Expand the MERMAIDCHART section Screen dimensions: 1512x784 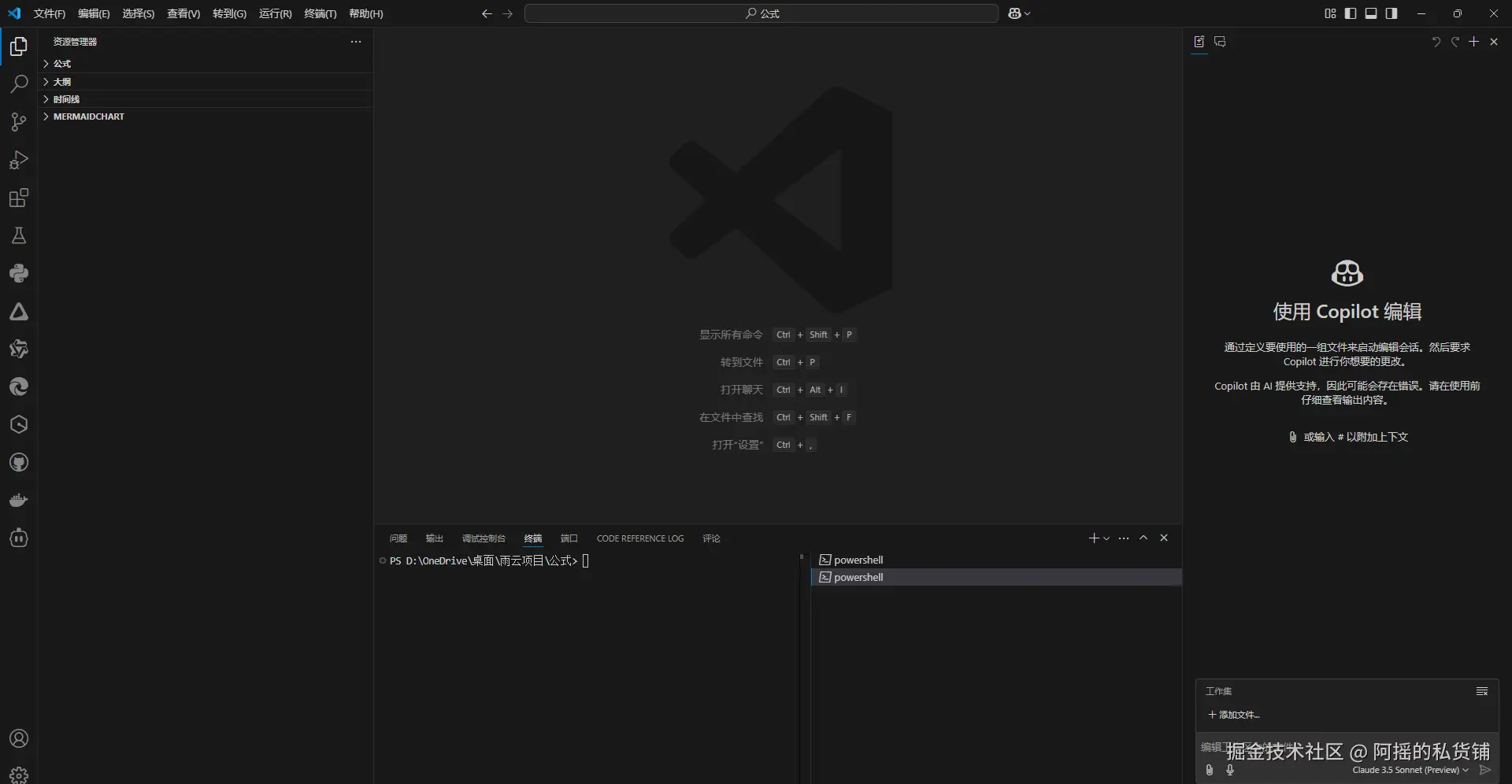[206, 116]
